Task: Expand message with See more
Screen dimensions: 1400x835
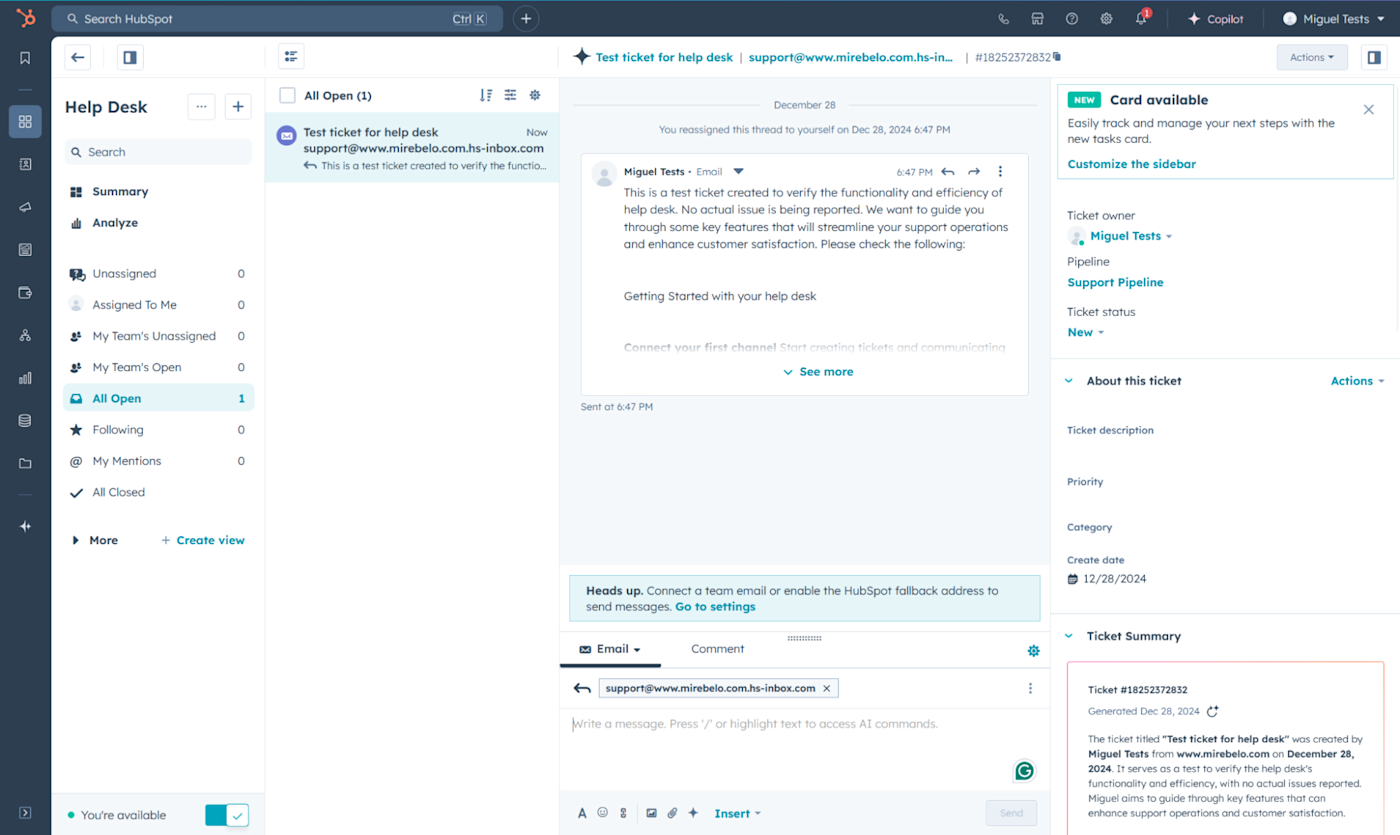Action: 818,372
